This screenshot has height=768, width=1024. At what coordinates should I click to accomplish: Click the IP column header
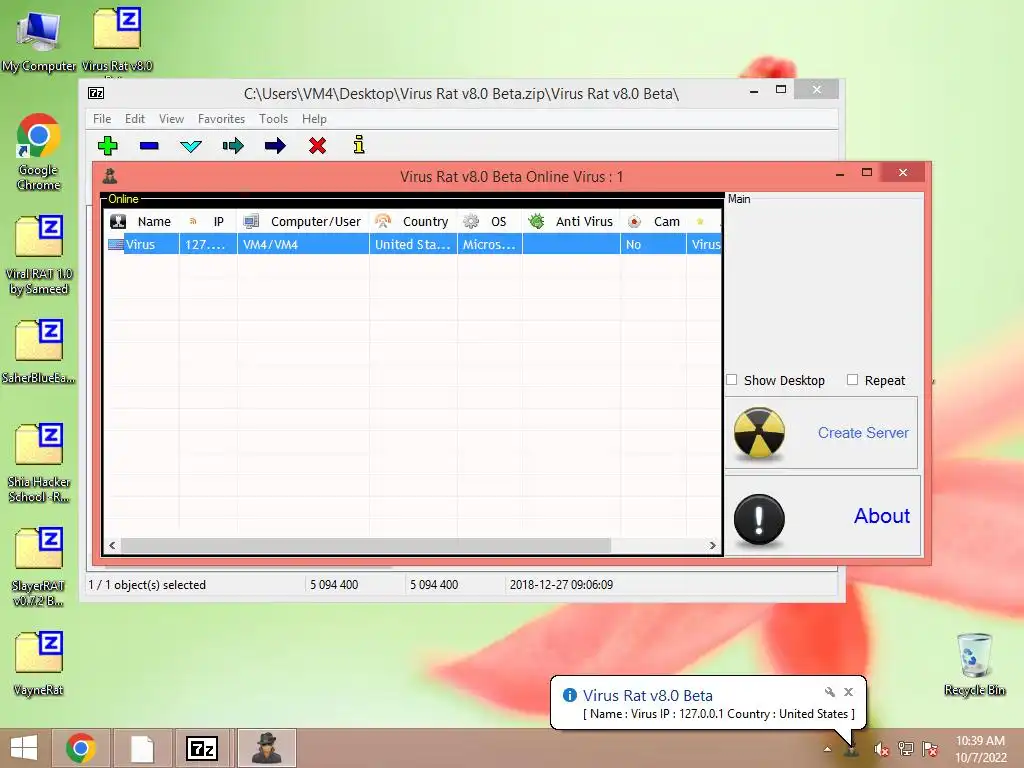click(x=208, y=221)
